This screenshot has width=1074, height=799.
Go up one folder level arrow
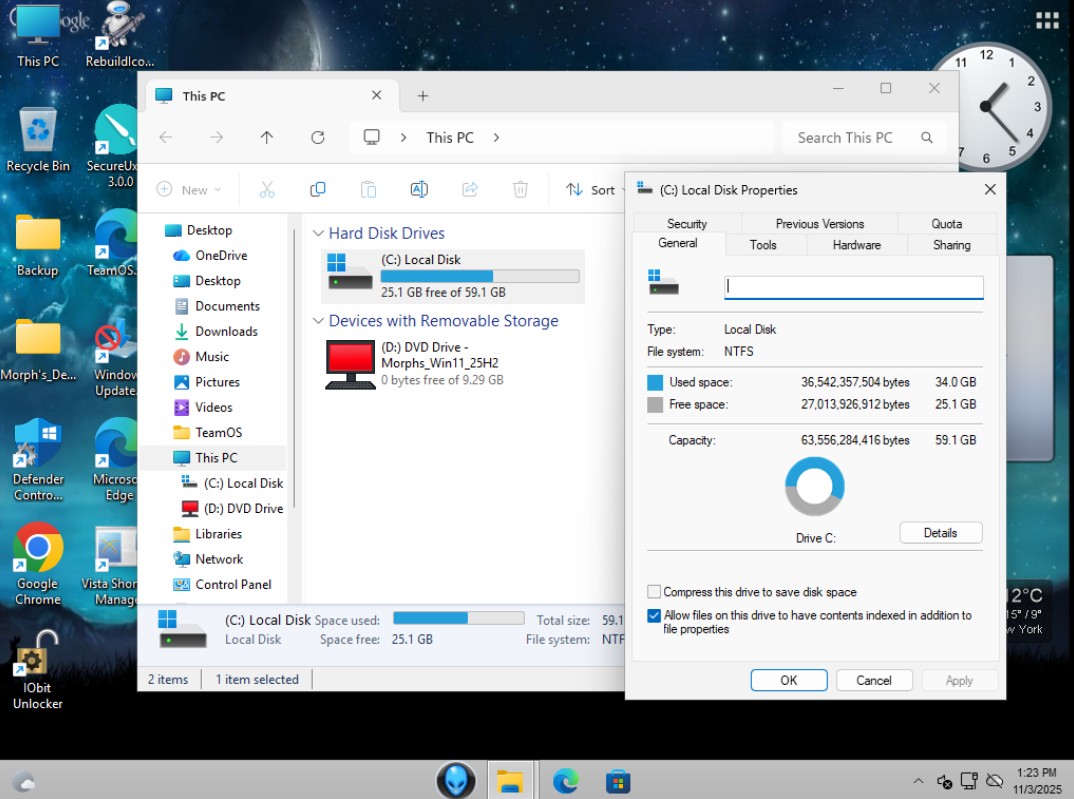(267, 138)
